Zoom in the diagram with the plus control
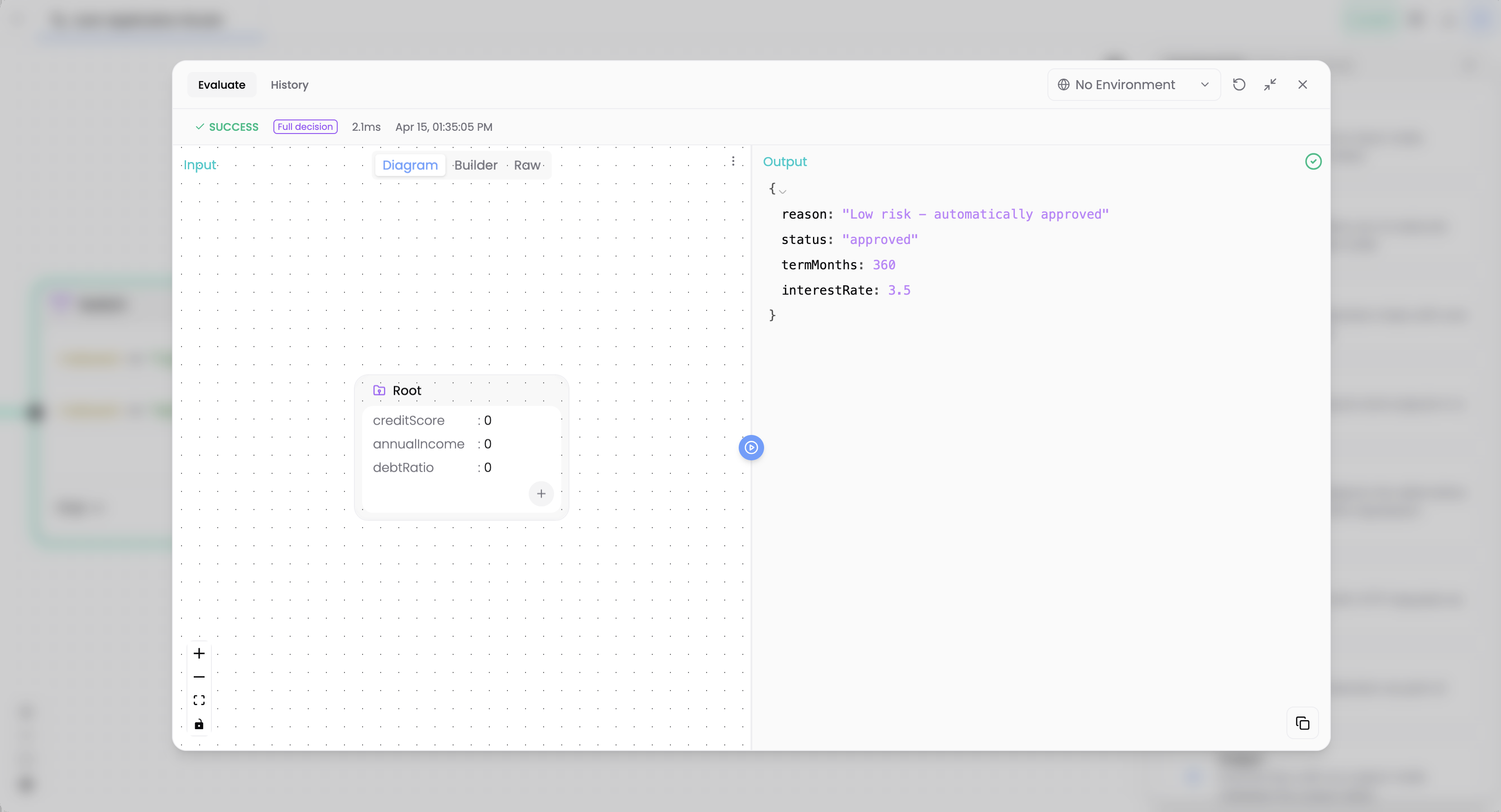1501x812 pixels. (199, 653)
